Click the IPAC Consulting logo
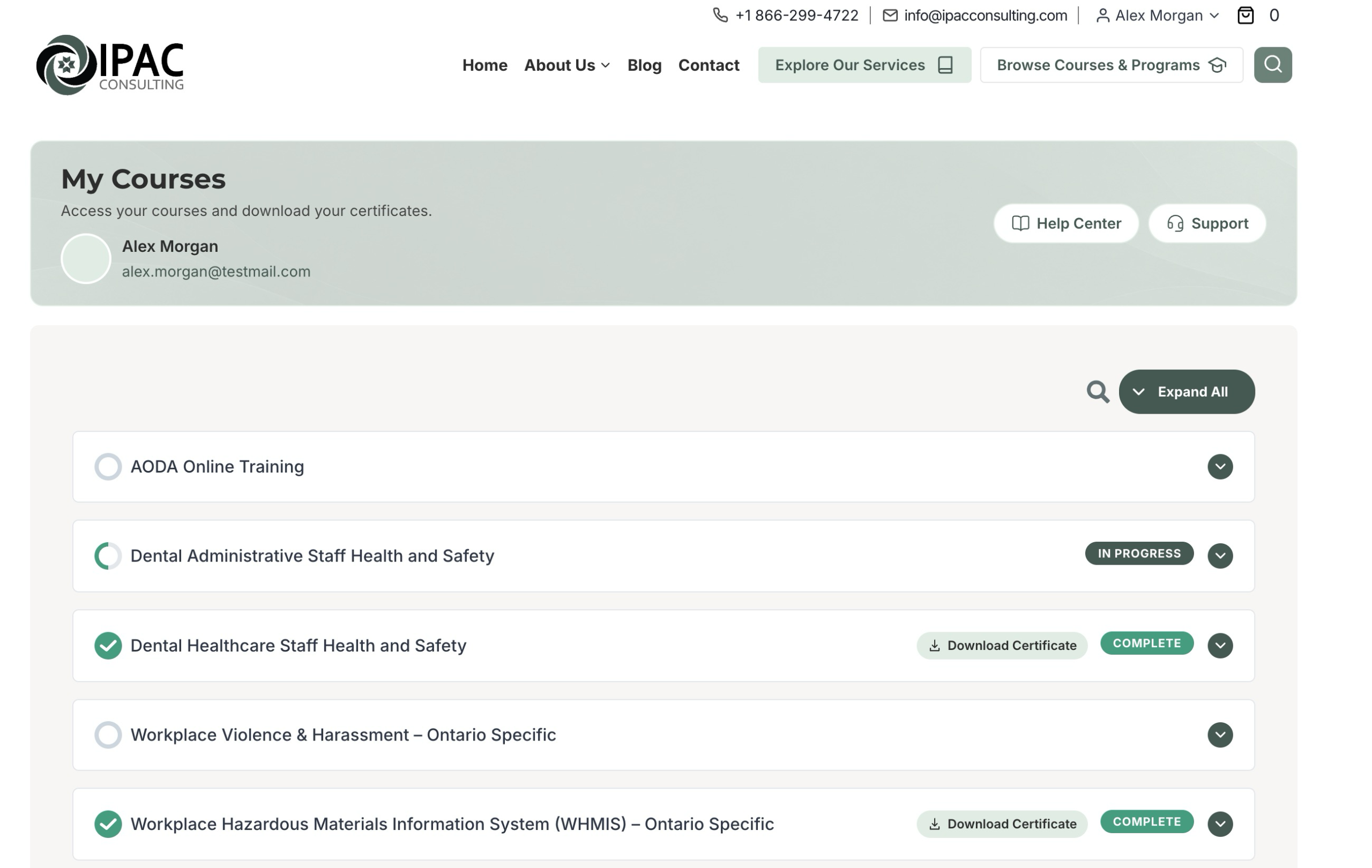The width and height of the screenshot is (1372, 868). (x=110, y=65)
